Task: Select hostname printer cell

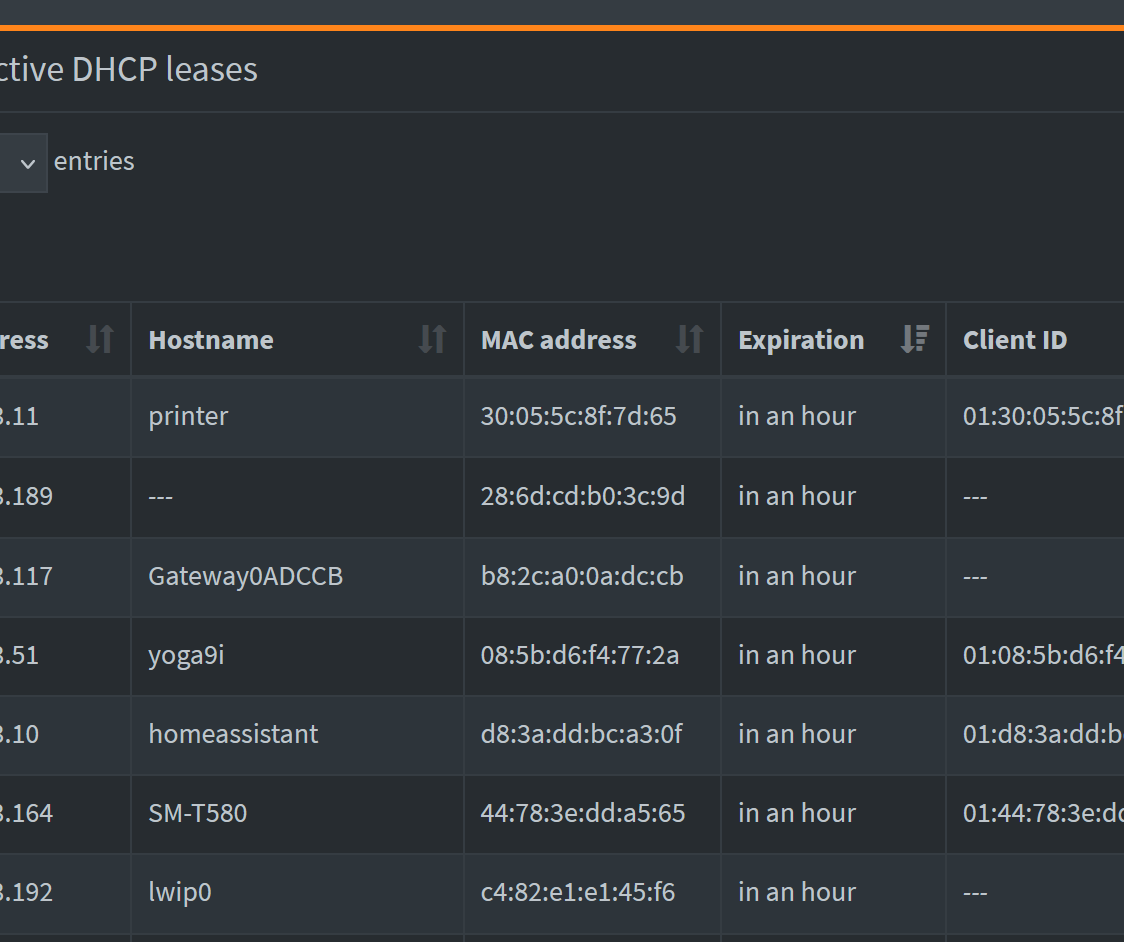Action: pos(297,417)
